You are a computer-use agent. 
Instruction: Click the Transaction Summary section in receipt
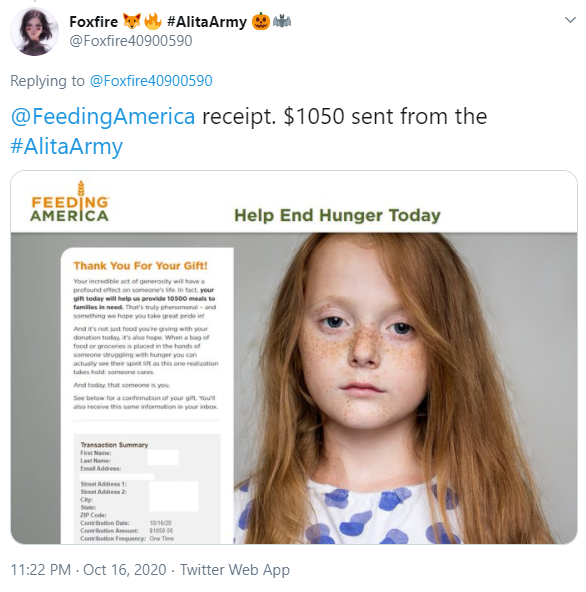pos(114,445)
